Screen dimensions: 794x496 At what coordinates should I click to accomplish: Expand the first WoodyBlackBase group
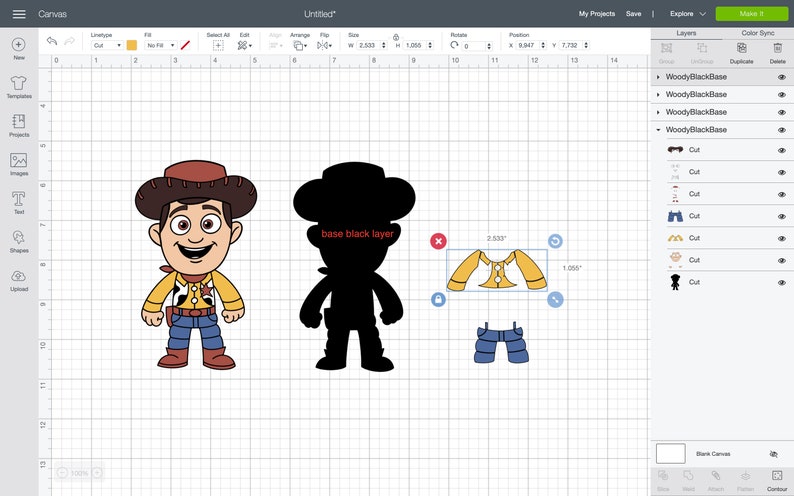click(x=658, y=77)
